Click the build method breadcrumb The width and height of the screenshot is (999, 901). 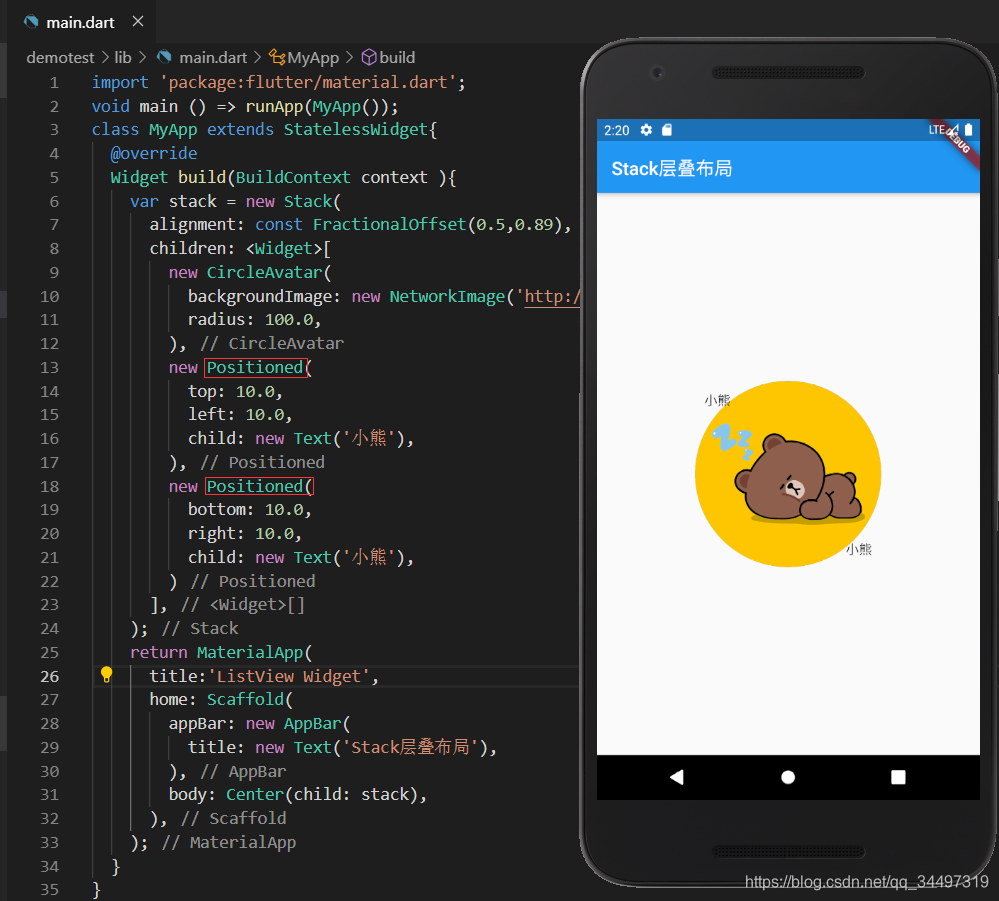point(397,57)
